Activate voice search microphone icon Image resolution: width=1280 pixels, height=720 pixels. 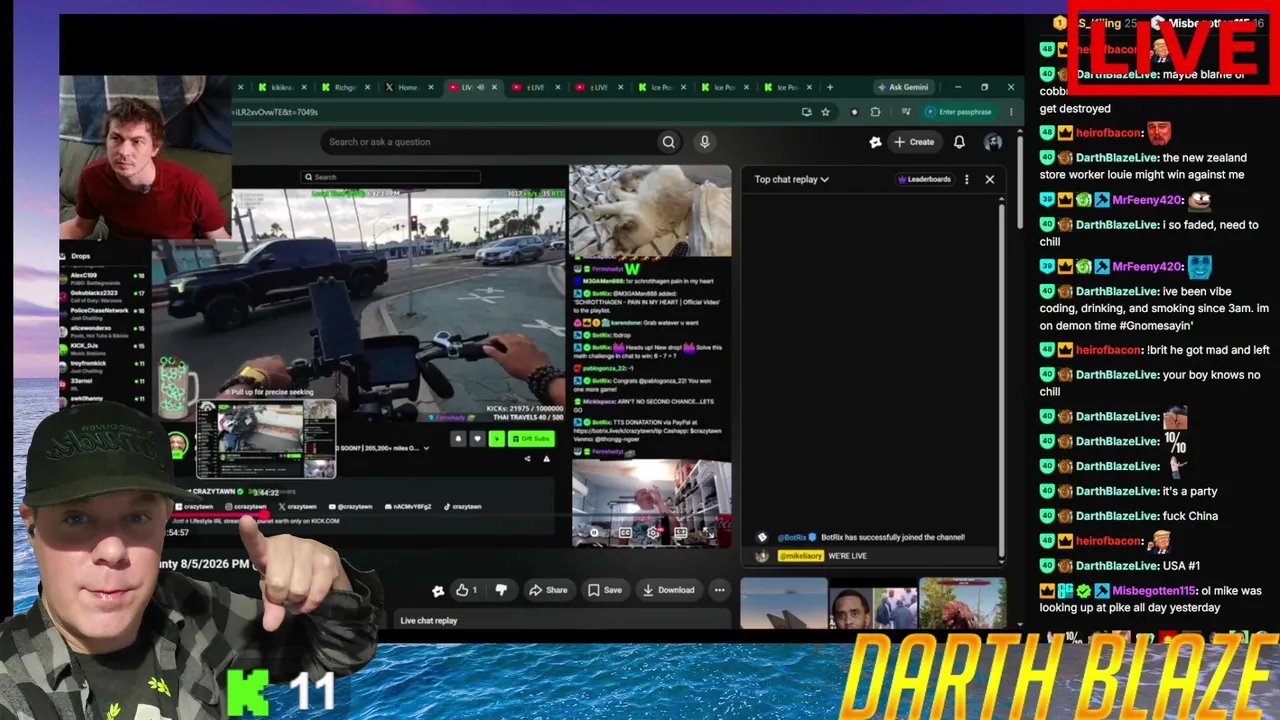pyautogui.click(x=704, y=142)
